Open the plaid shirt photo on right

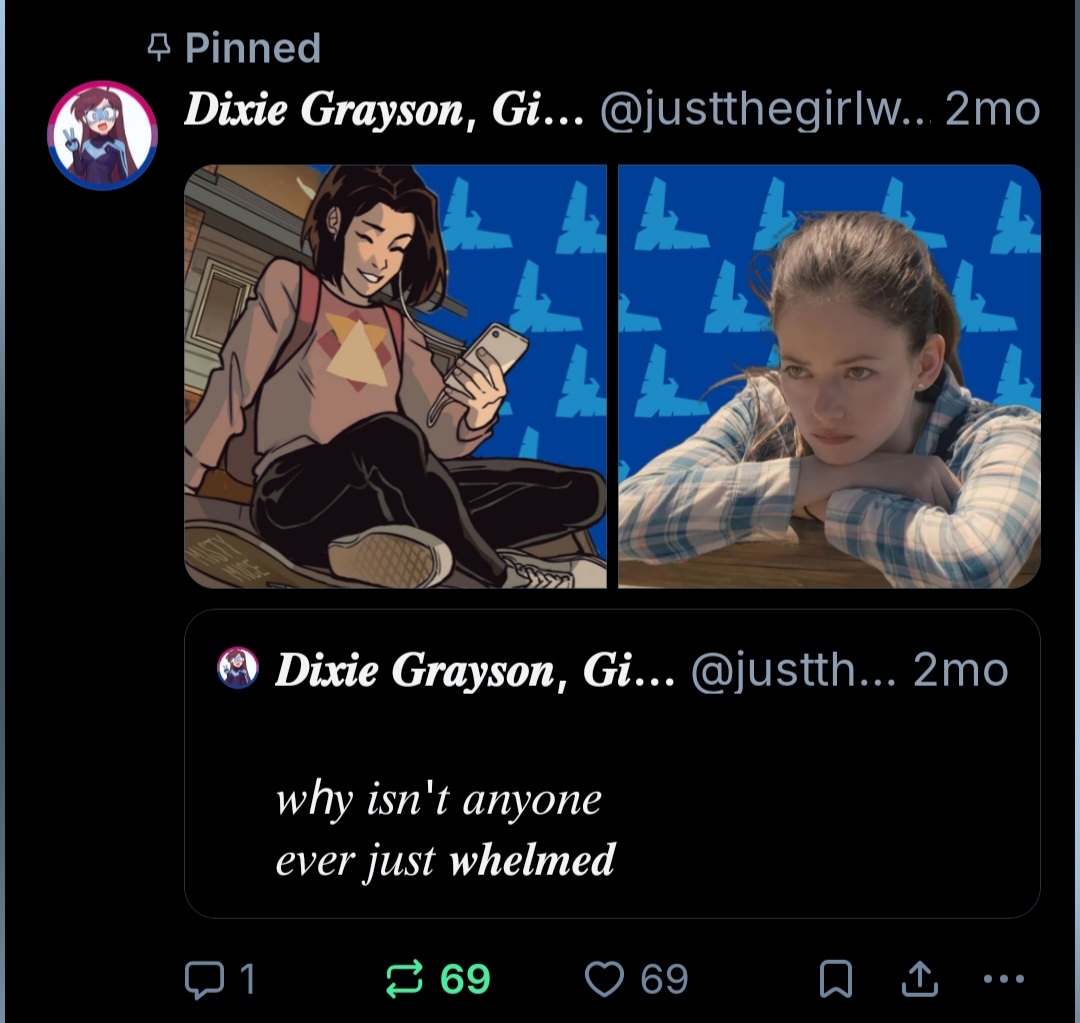[x=829, y=376]
